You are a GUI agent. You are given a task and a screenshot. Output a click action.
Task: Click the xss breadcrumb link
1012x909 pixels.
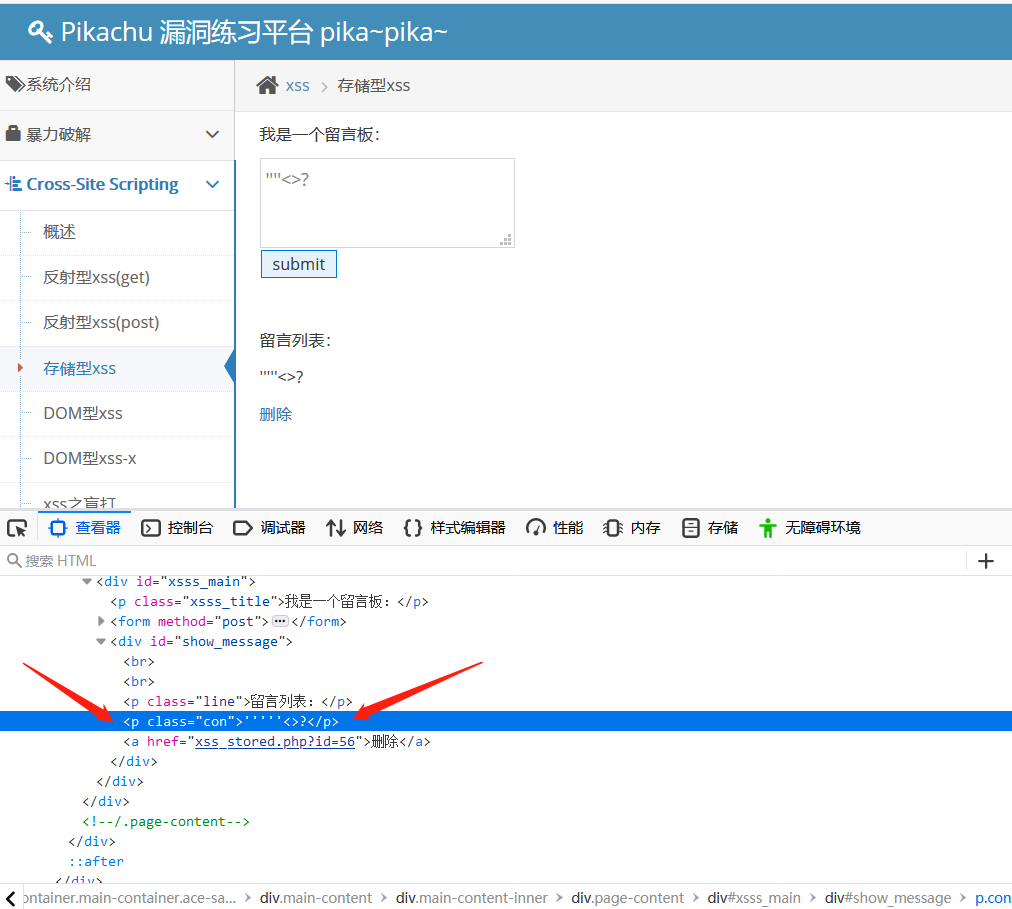[298, 86]
